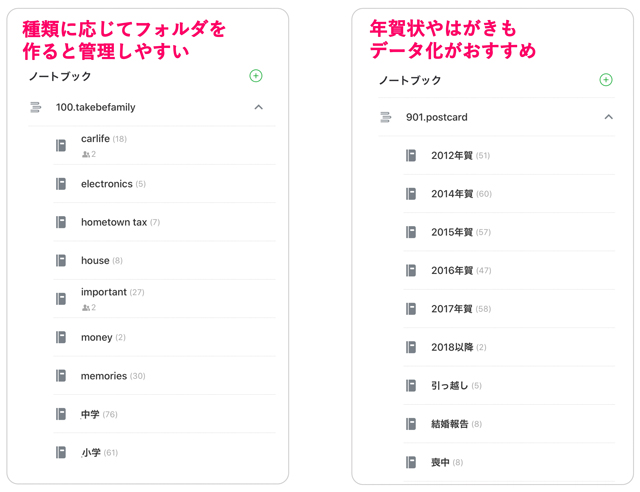
Task: Click notebook icon next to memories
Action: (61, 376)
